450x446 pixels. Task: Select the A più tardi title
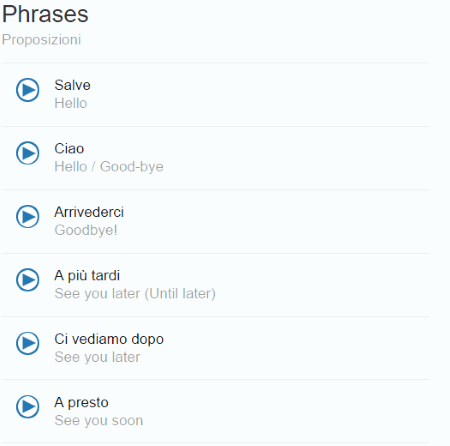pos(87,276)
